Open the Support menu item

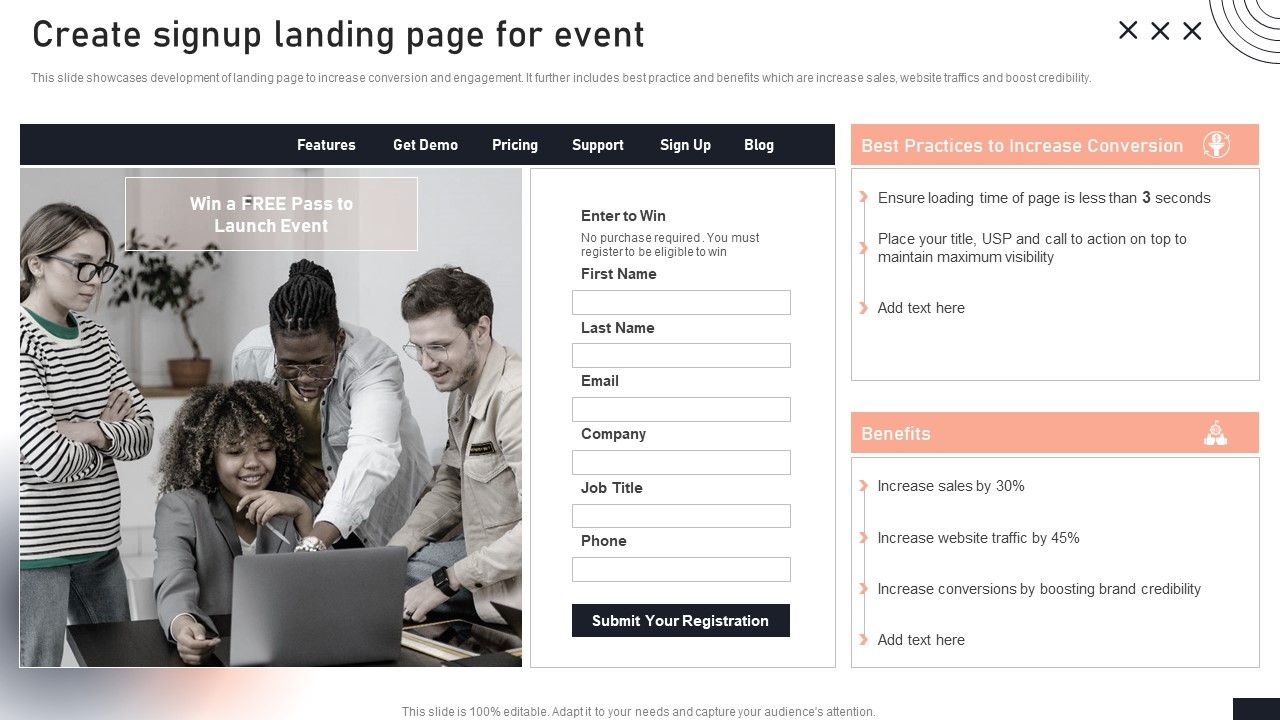[x=598, y=145]
